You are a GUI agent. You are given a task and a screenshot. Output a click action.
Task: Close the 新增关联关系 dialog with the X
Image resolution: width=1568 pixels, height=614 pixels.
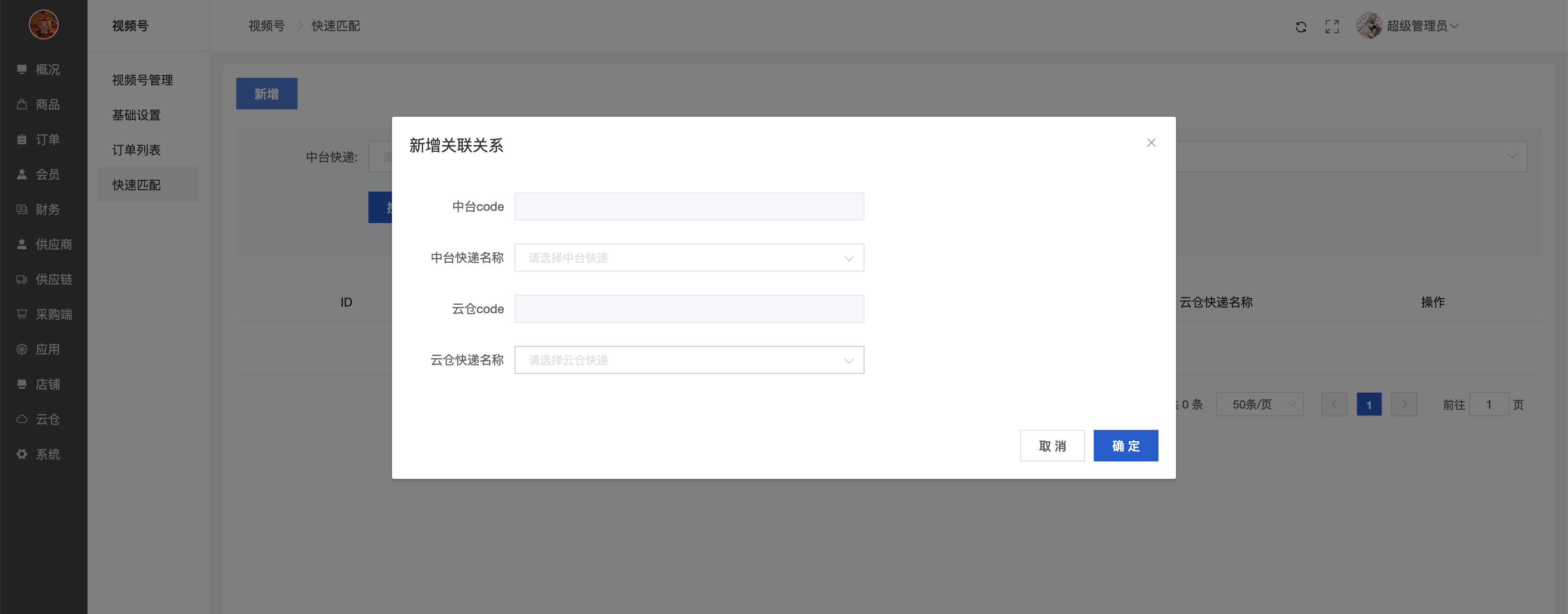pos(1151,143)
